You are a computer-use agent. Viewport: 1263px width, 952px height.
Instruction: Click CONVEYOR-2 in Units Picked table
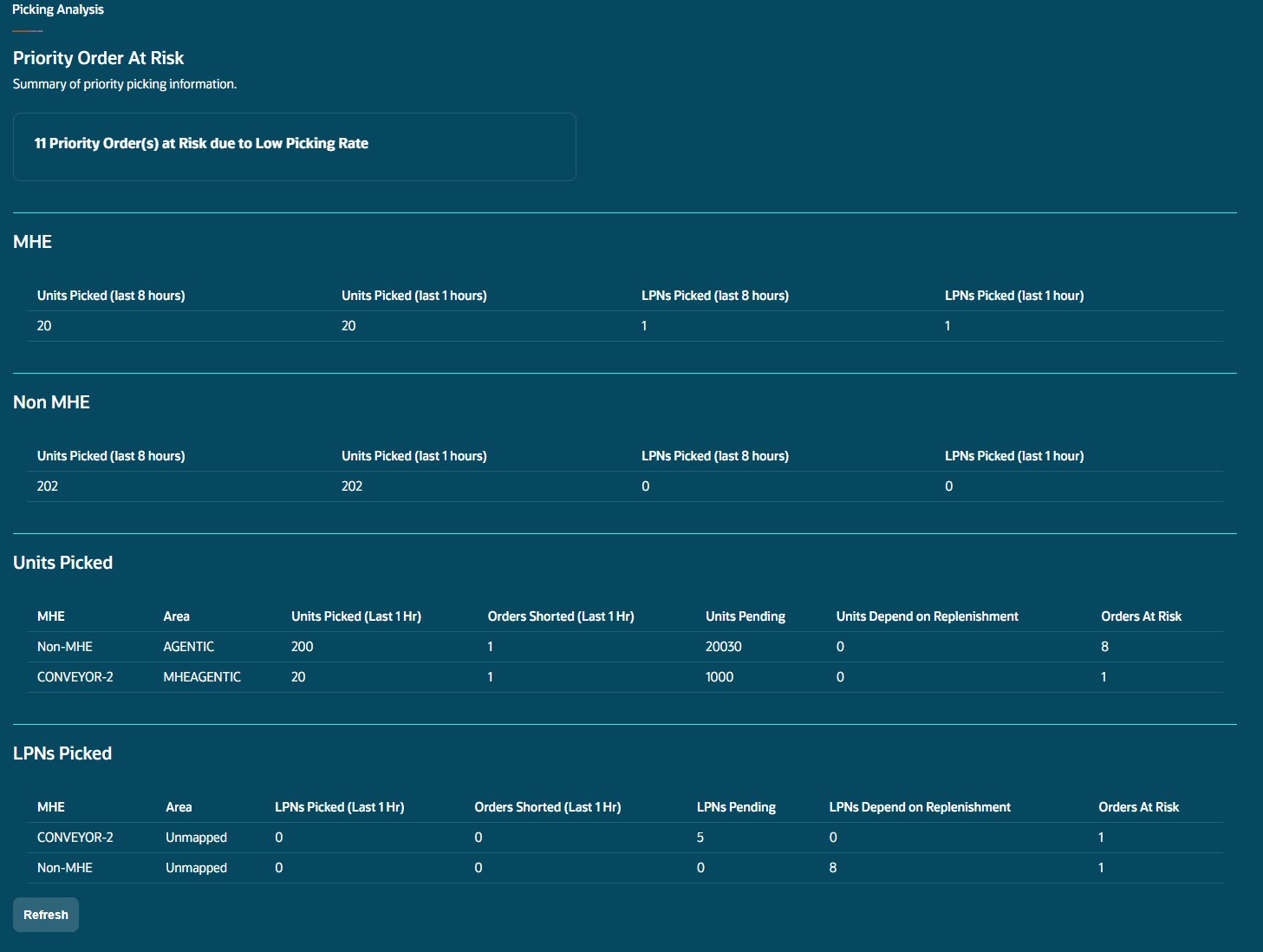(x=75, y=677)
